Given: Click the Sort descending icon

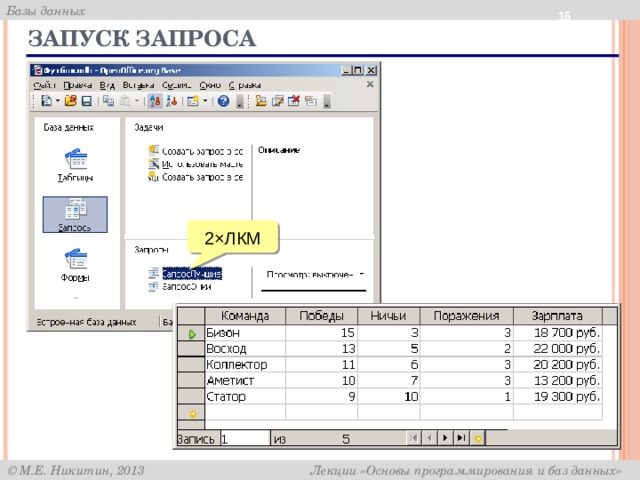Looking at the screenshot, I should click(171, 101).
